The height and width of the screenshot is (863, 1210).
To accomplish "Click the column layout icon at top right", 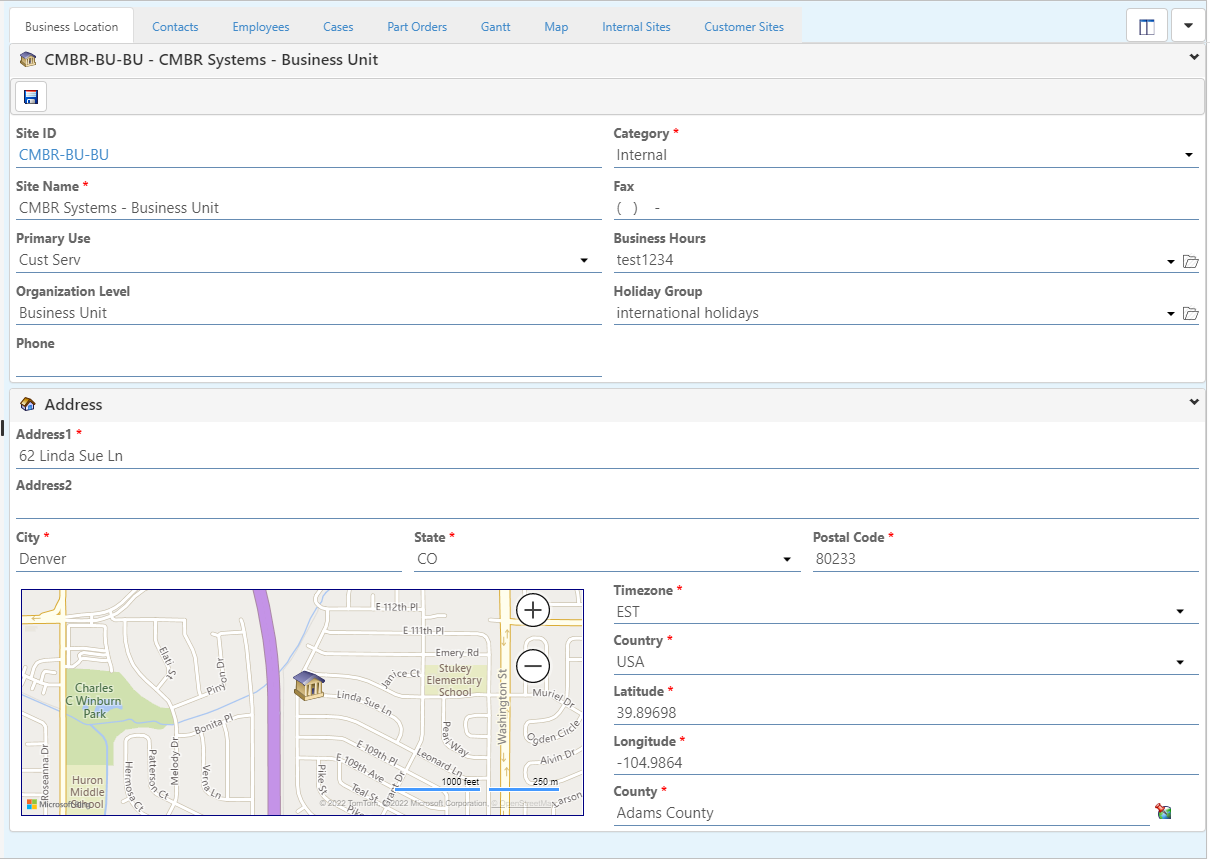I will [1146, 27].
